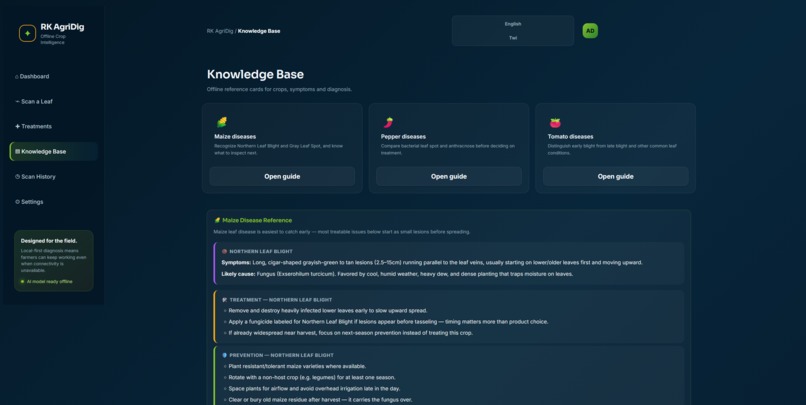
Task: Click the Maize Disease Reference heading
Action: (257, 220)
